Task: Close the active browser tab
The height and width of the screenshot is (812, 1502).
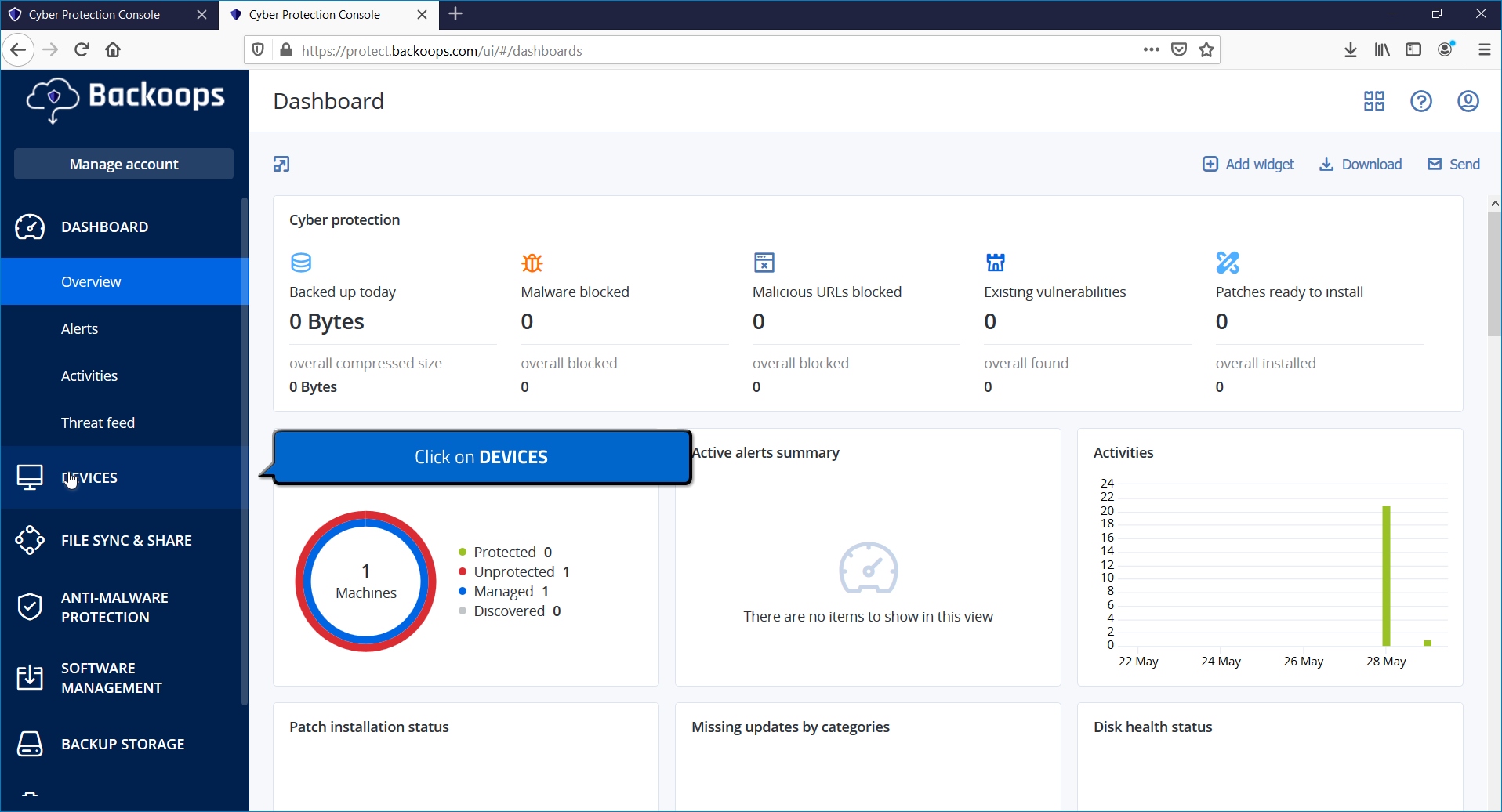Action: (x=422, y=15)
